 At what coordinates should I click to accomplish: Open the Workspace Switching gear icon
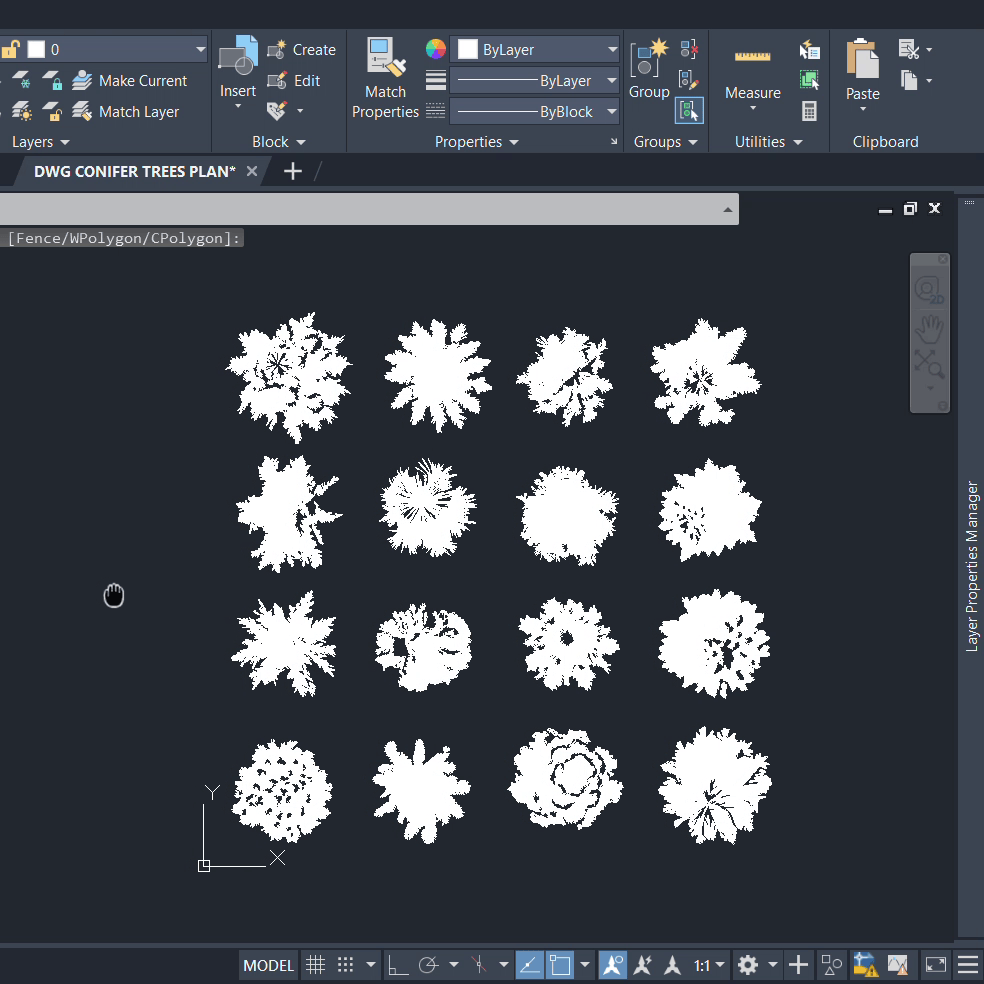click(747, 965)
